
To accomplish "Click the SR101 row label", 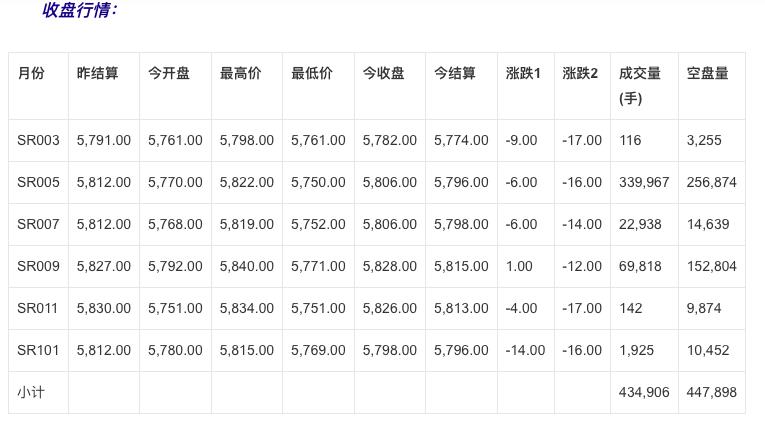I will 38,351.
